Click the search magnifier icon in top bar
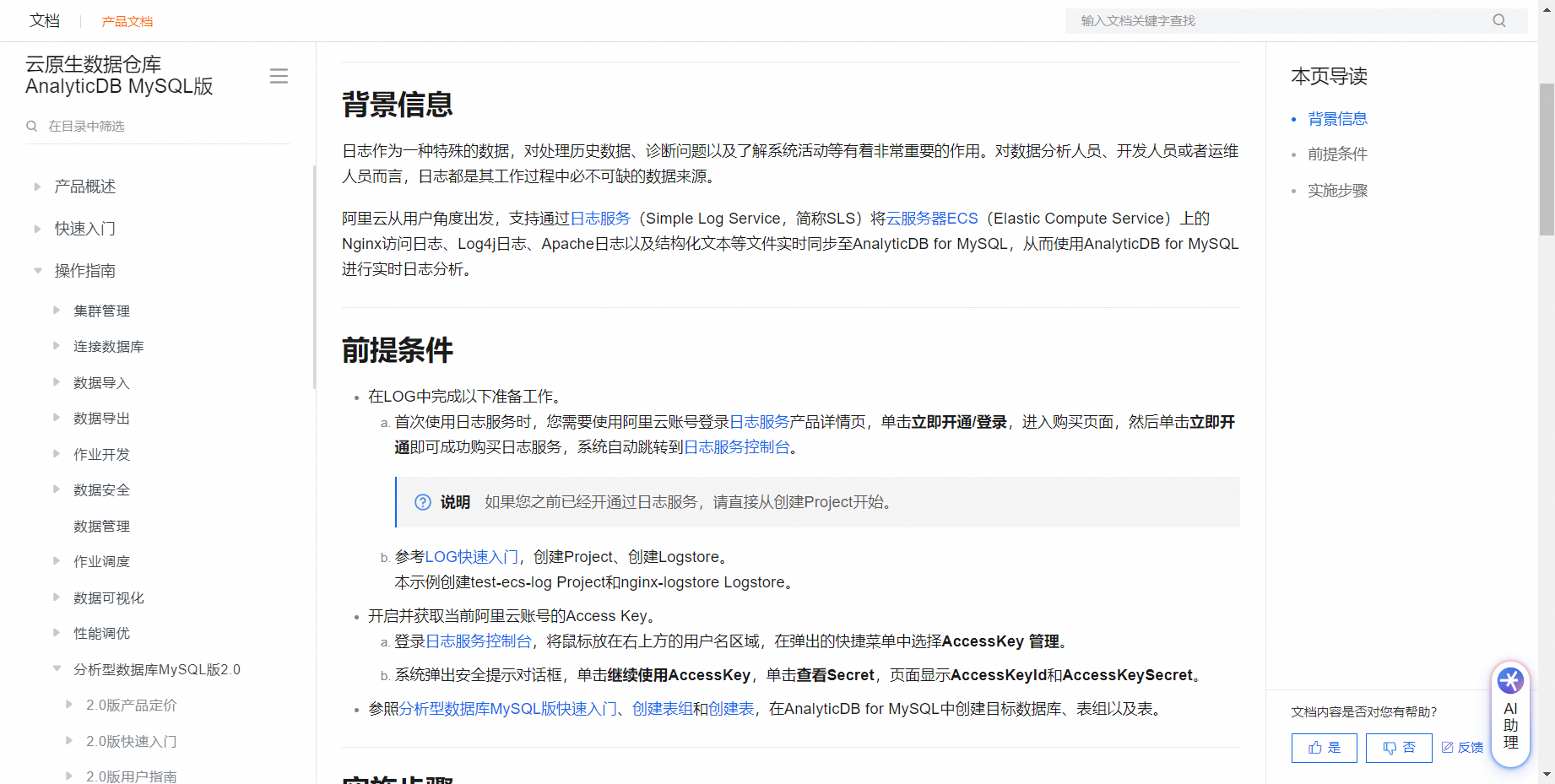 tap(1498, 21)
